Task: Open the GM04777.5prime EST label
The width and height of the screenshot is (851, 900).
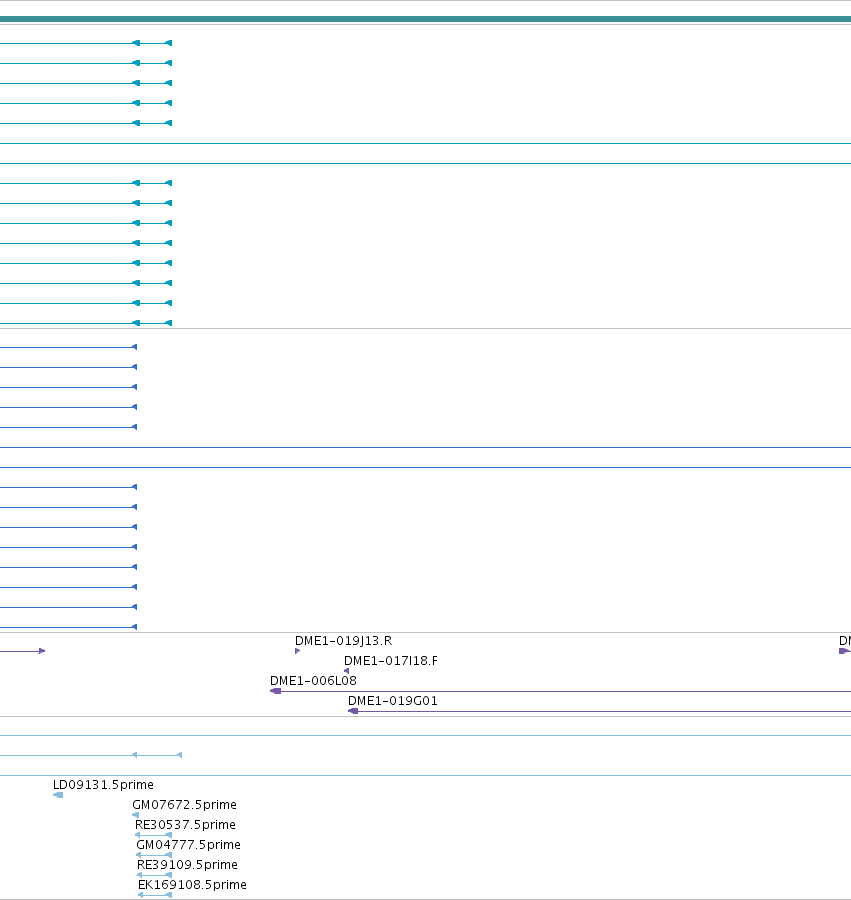Action: (188, 845)
